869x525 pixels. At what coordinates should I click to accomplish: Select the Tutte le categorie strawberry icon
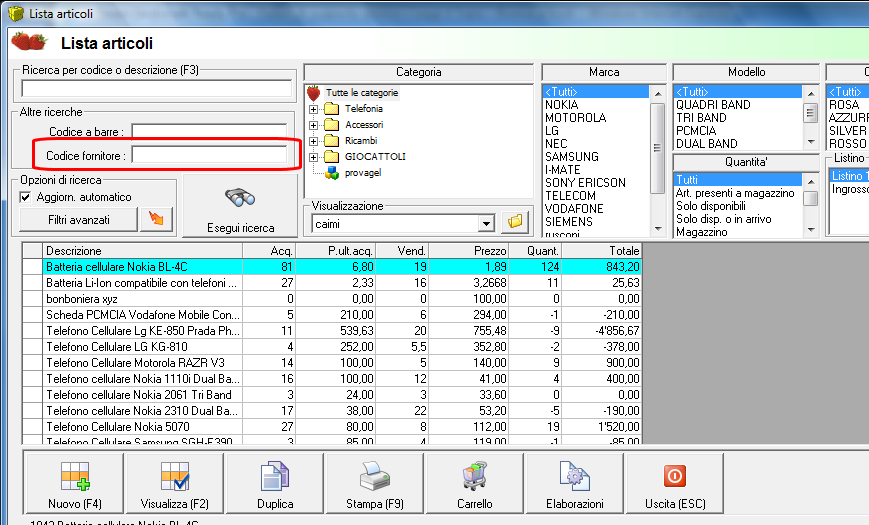[x=314, y=93]
